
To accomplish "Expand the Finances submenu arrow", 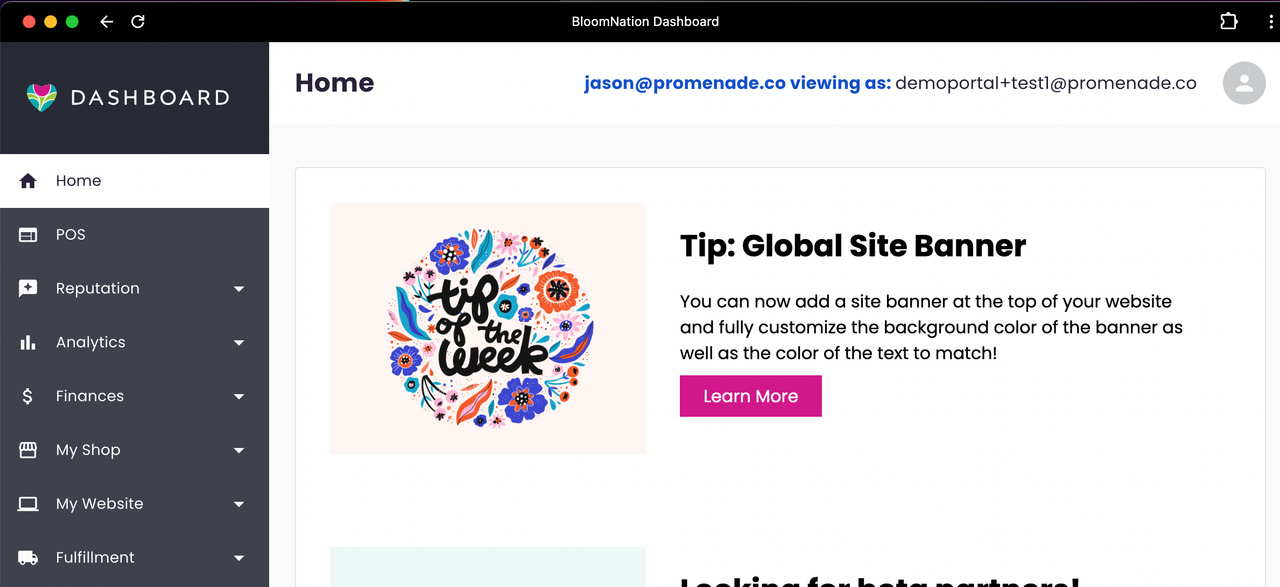I will click(x=239, y=397).
